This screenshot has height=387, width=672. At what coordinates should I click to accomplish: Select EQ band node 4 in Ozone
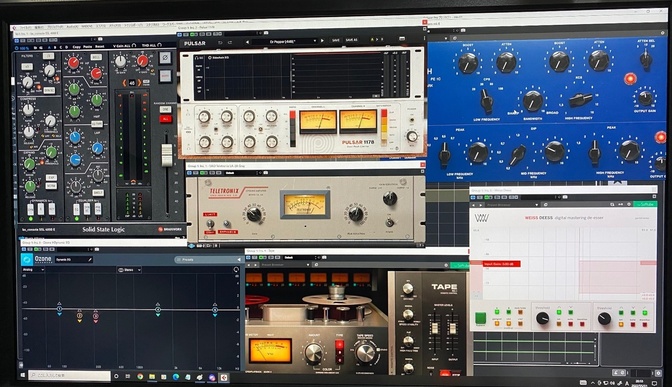158,309
